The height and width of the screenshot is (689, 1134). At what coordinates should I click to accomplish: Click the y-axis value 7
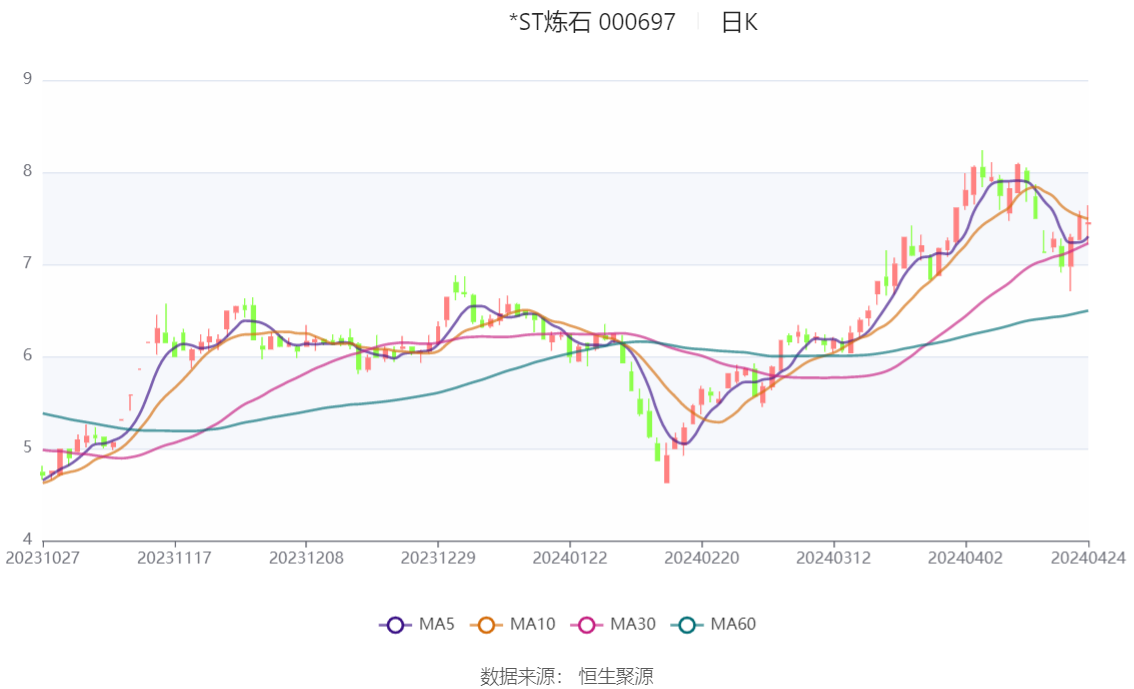pos(27,263)
